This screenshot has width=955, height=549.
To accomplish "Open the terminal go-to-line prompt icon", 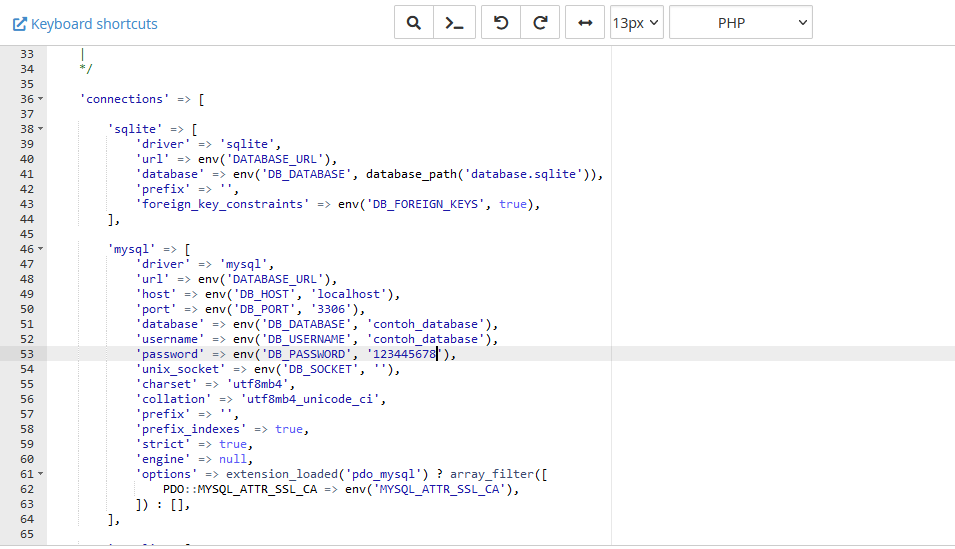I will (x=454, y=23).
